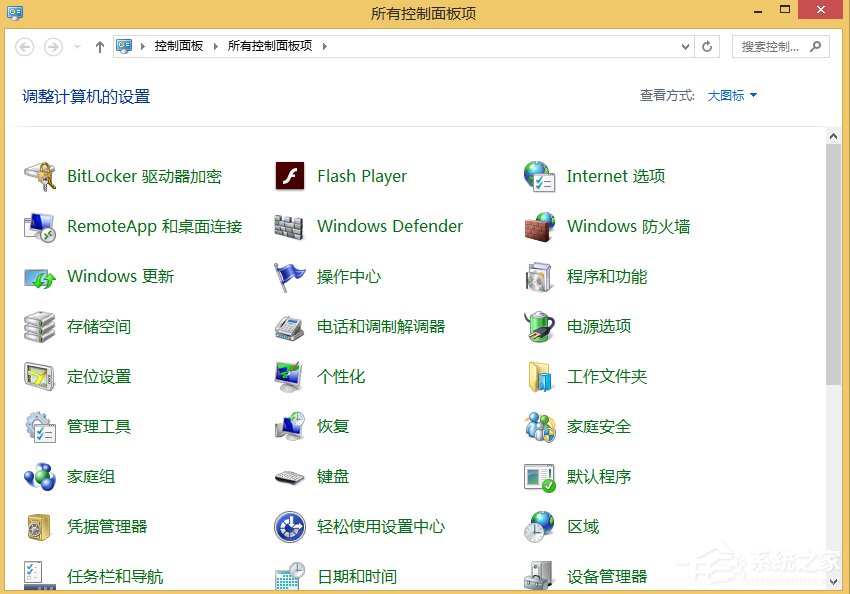Screen dimensions: 850x594
Task: Open 凭据管理器
Action: tap(107, 527)
